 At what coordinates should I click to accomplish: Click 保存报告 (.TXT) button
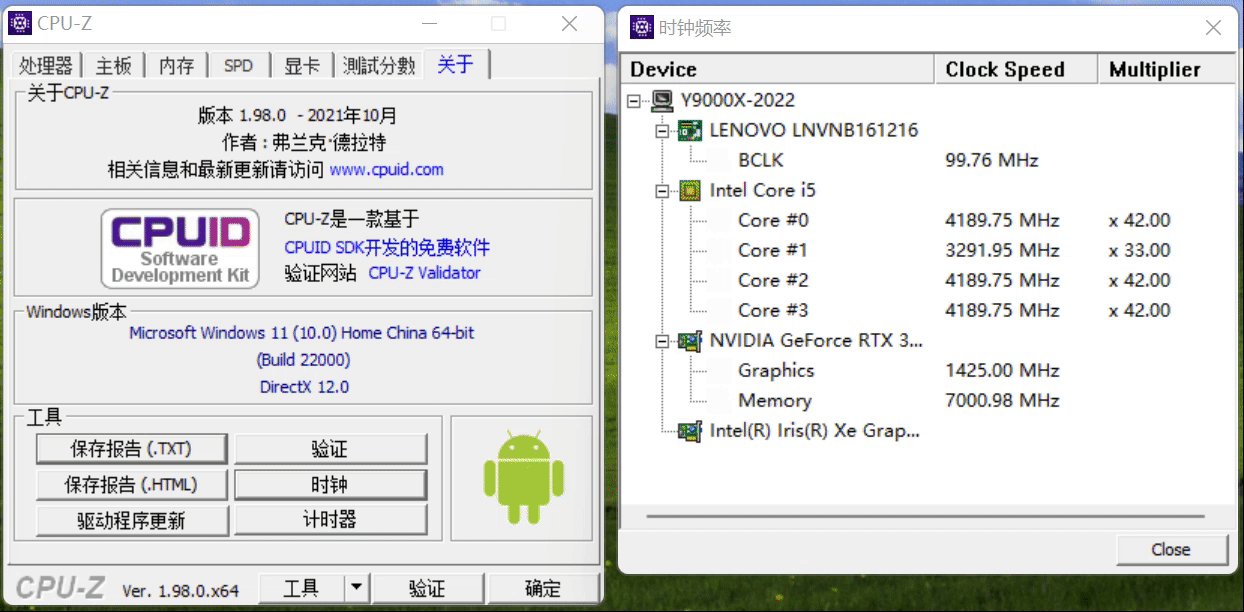(131, 449)
